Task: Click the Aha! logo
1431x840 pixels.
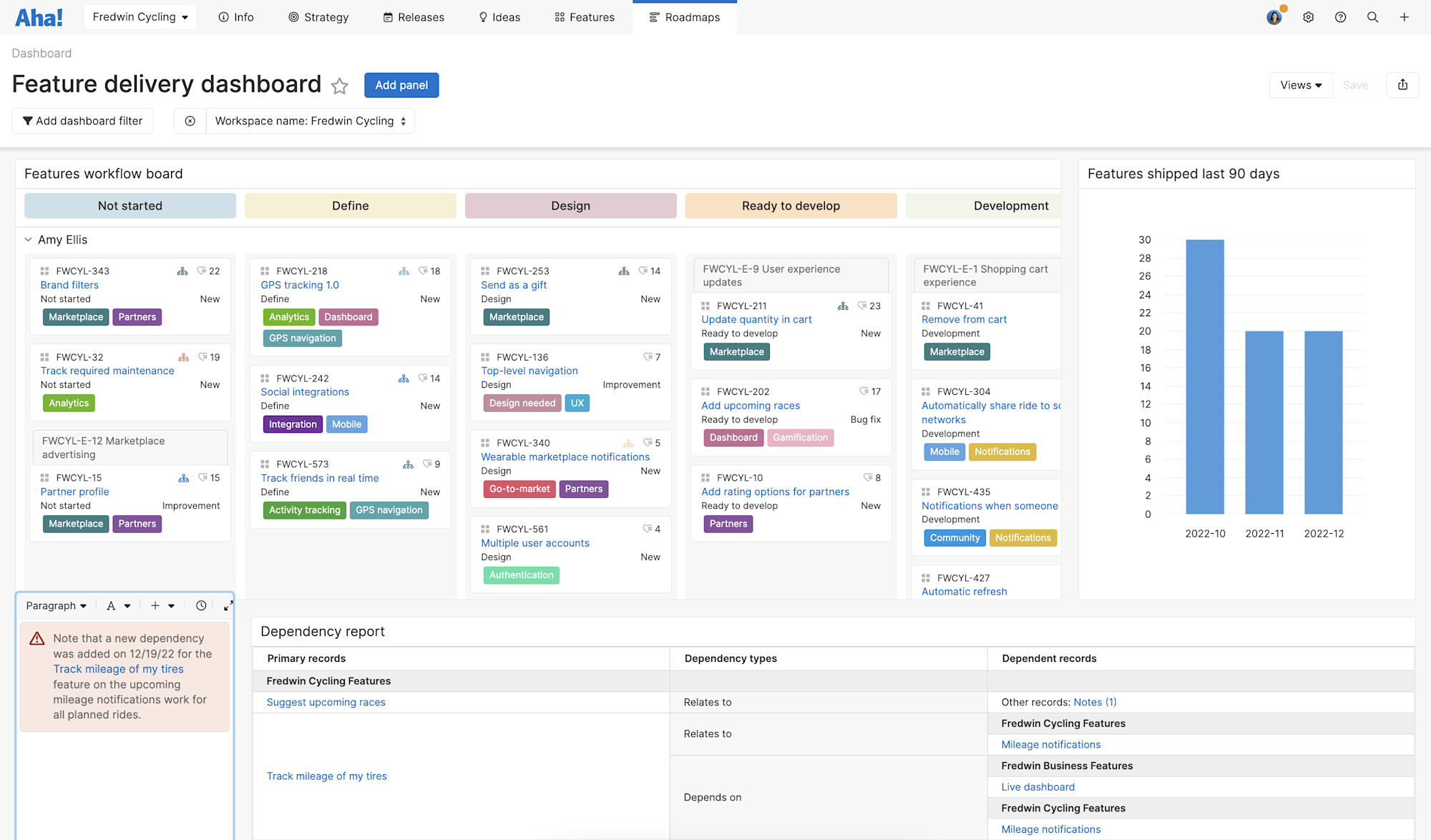Action: (x=39, y=16)
